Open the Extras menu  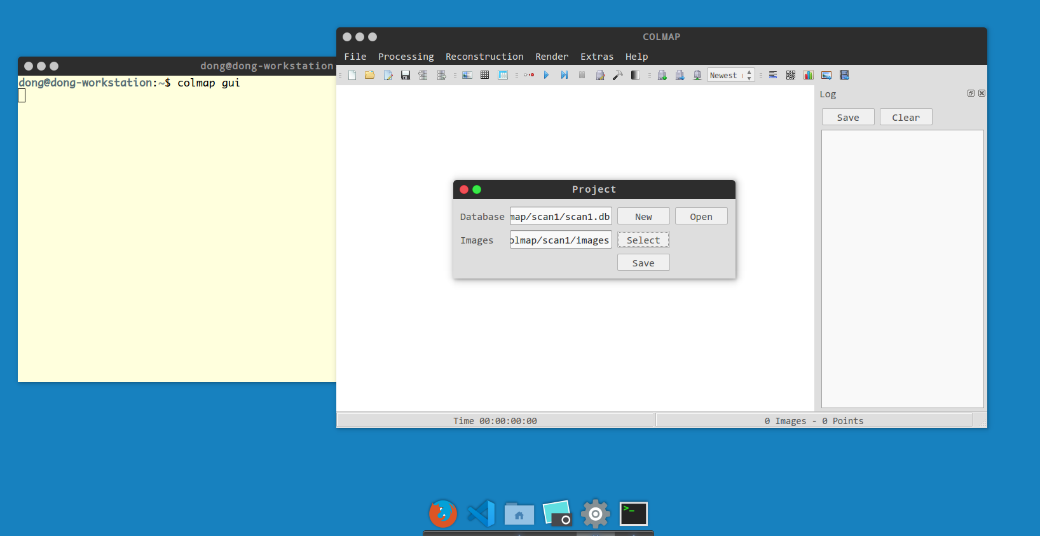click(597, 56)
